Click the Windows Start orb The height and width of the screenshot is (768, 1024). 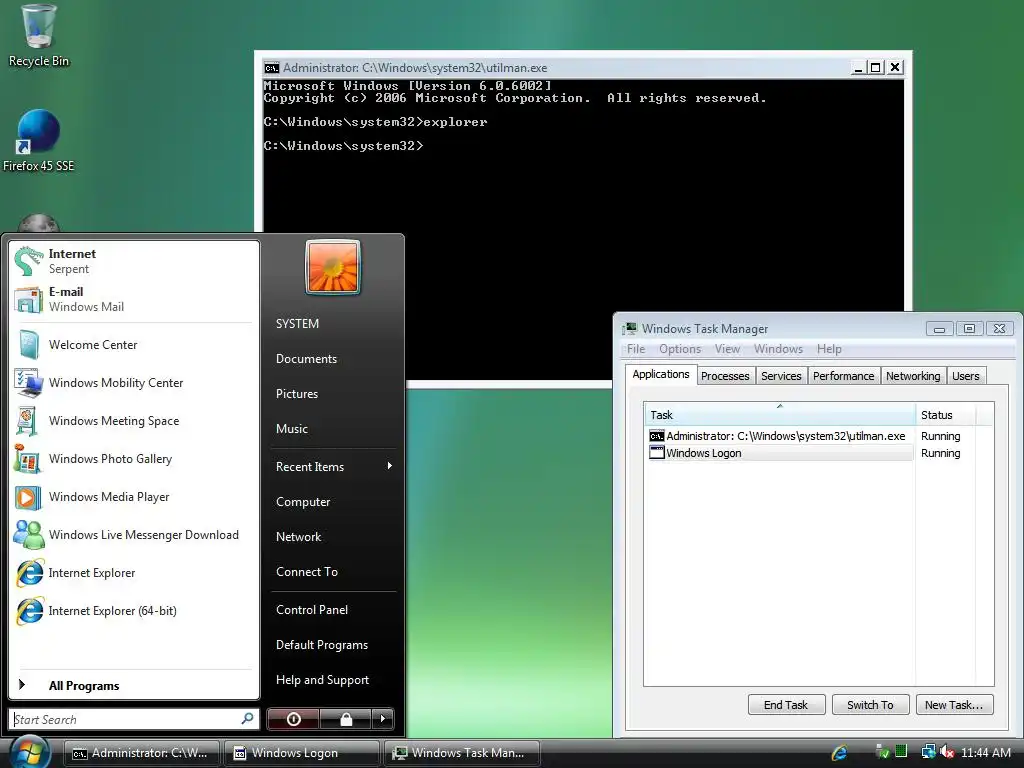(x=29, y=751)
